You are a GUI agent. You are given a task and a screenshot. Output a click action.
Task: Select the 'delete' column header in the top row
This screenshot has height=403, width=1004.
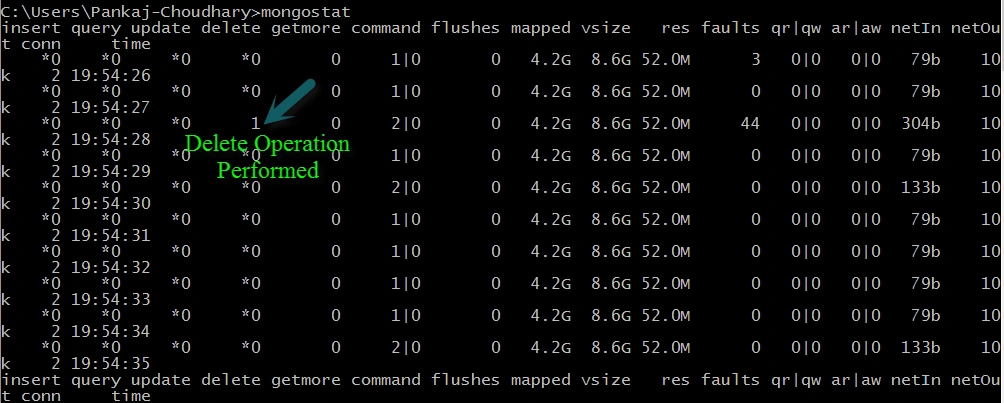(231, 28)
